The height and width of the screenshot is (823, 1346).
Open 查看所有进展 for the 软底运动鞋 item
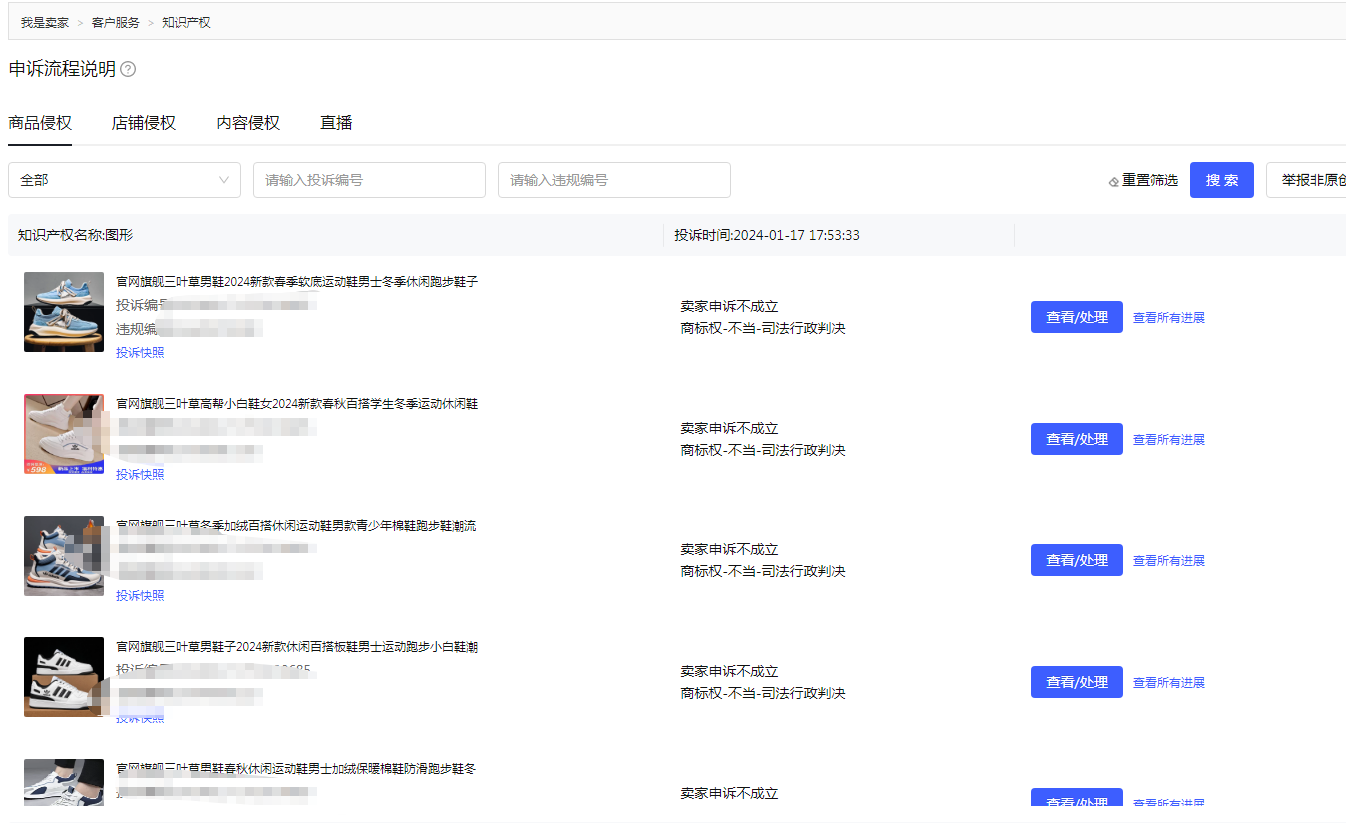click(1169, 318)
